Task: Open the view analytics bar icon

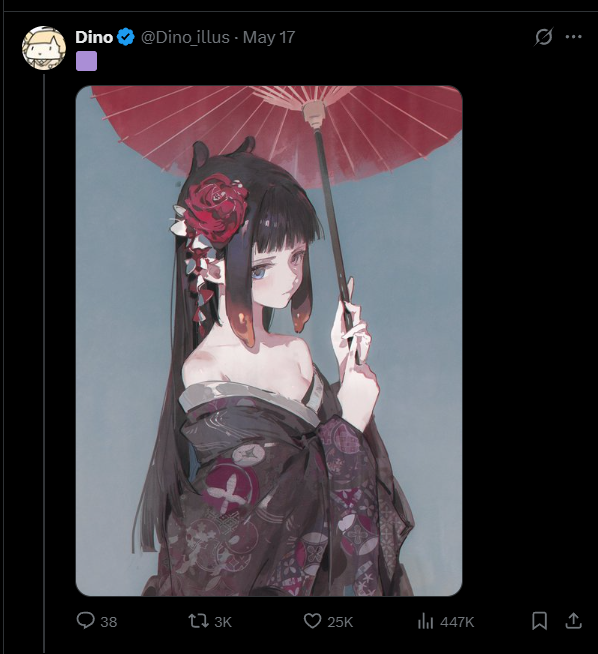Action: tap(425, 621)
